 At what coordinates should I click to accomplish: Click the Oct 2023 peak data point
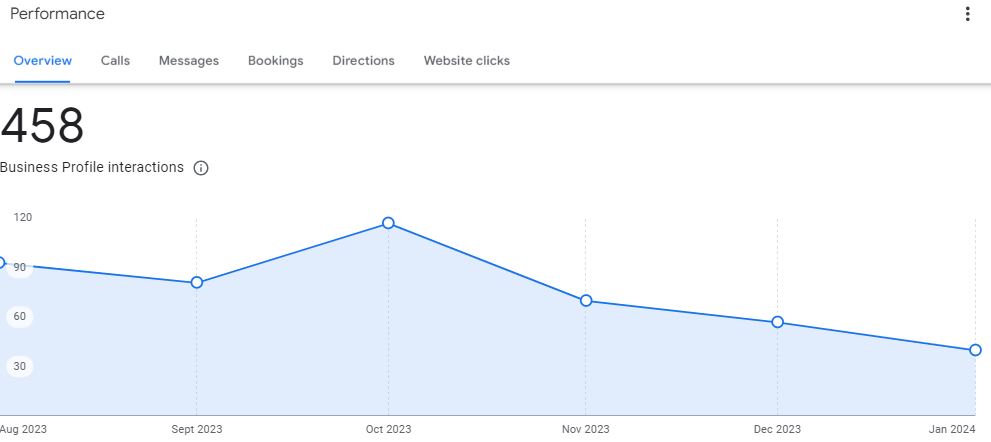tap(388, 223)
